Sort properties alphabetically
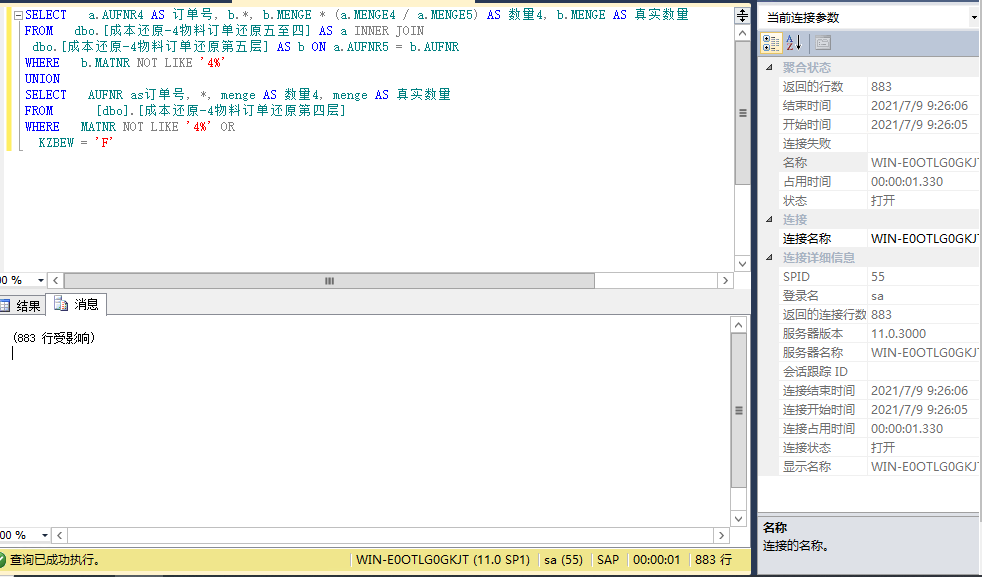Viewport: 982px width, 577px height. [793, 43]
